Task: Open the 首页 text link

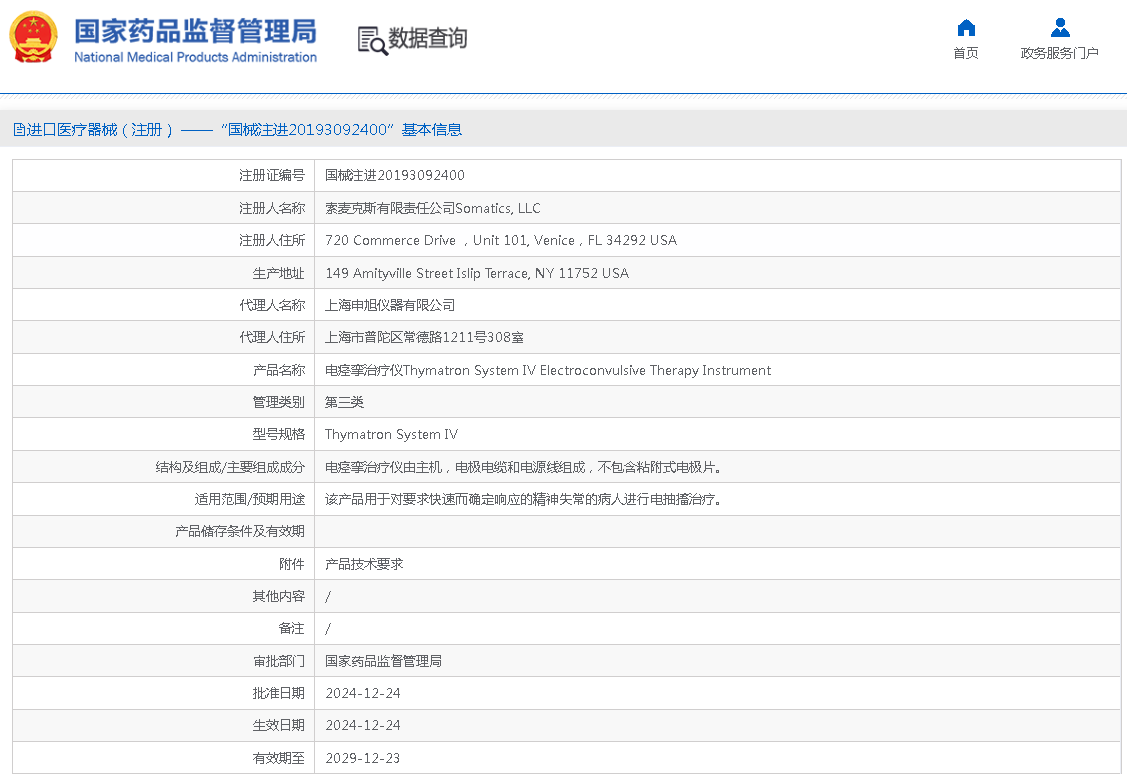Action: (966, 54)
